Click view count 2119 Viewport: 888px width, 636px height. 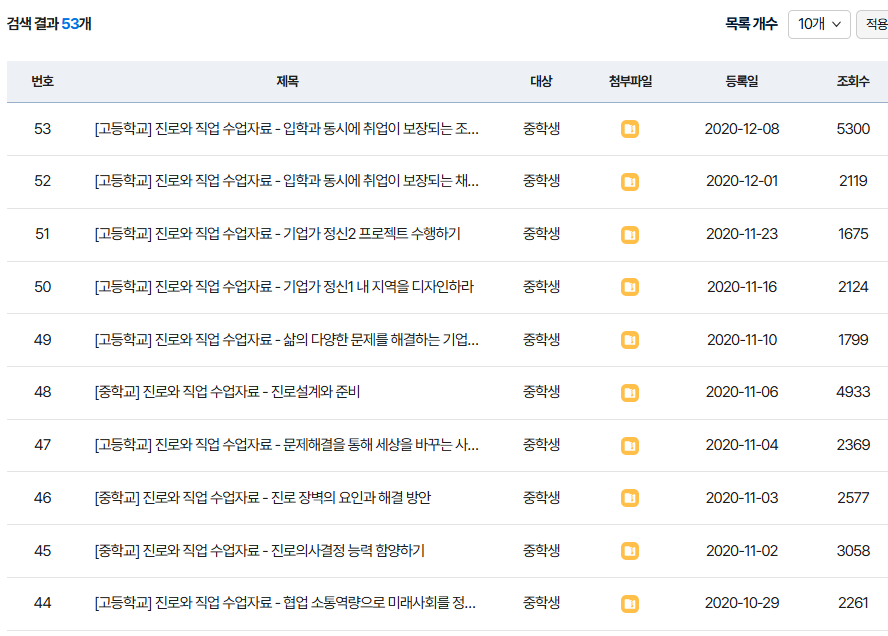853,181
